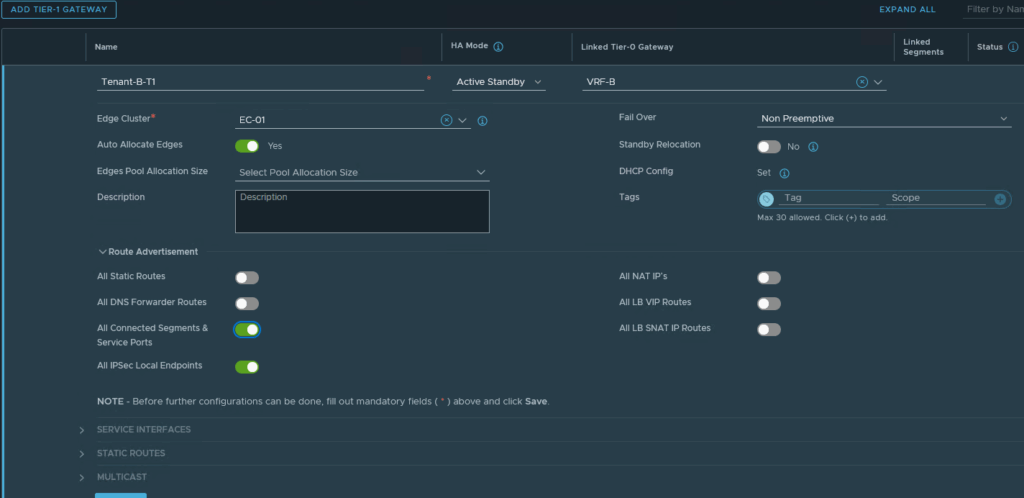Click the HA Mode info icon
1024x498 pixels.
click(498, 47)
